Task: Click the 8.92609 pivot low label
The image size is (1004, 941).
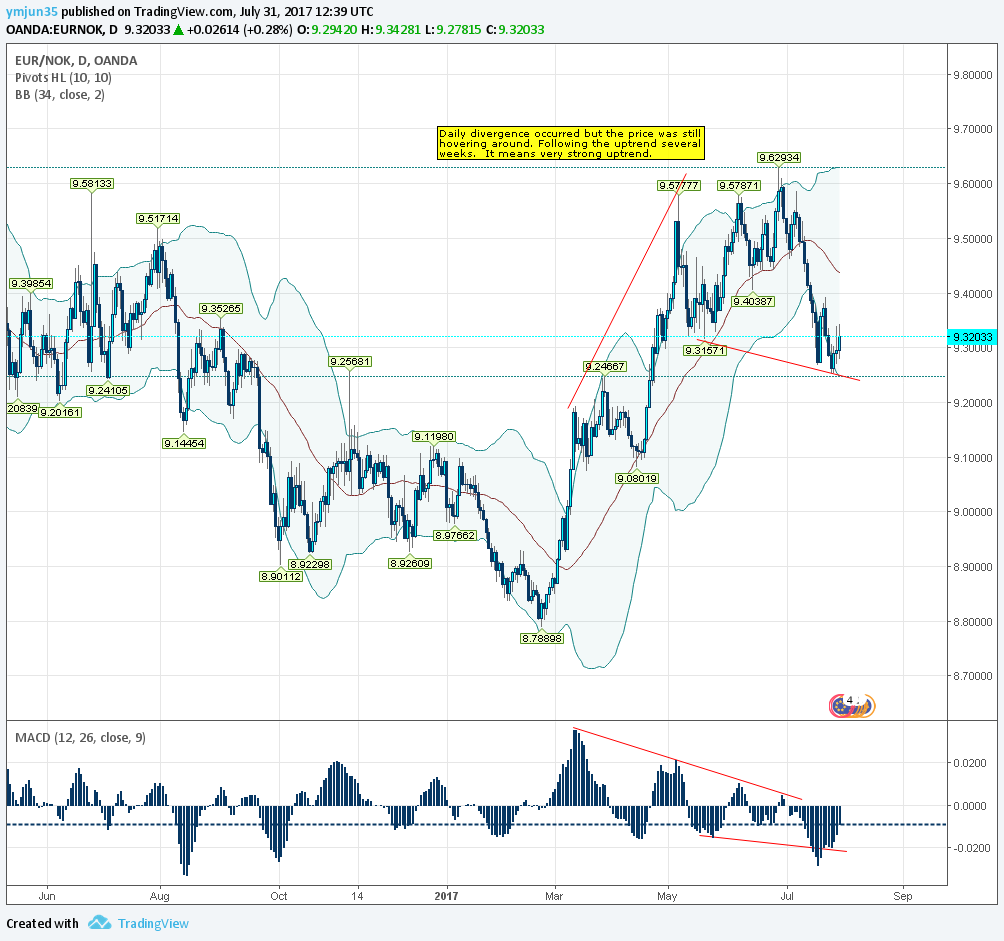Action: pos(410,564)
